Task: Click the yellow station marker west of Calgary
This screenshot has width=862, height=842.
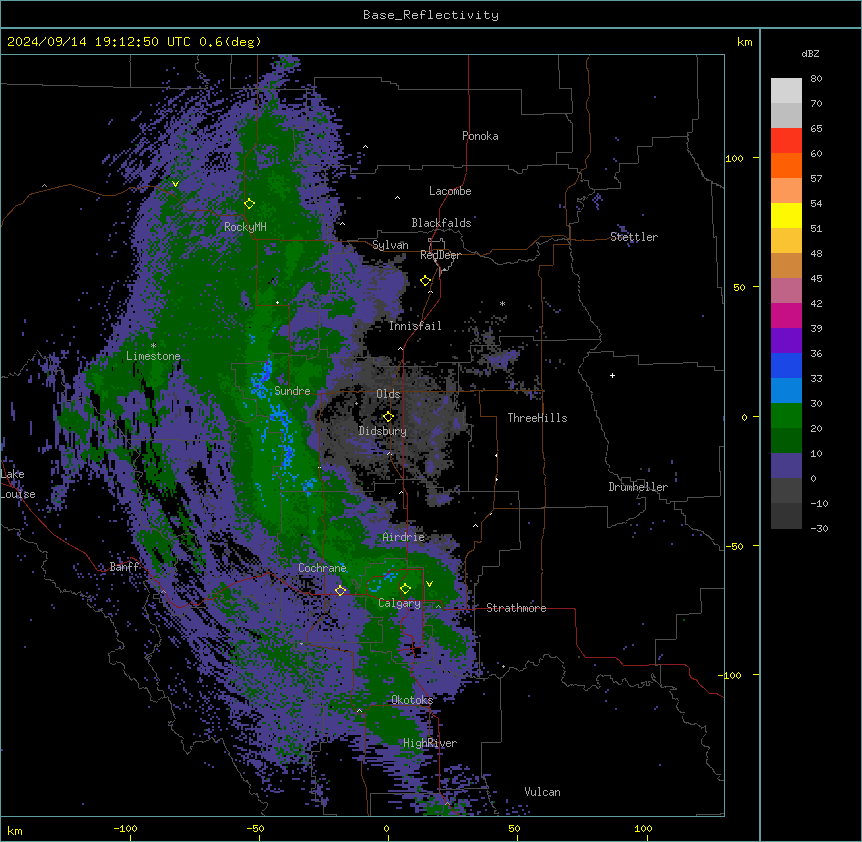Action: 340,591
